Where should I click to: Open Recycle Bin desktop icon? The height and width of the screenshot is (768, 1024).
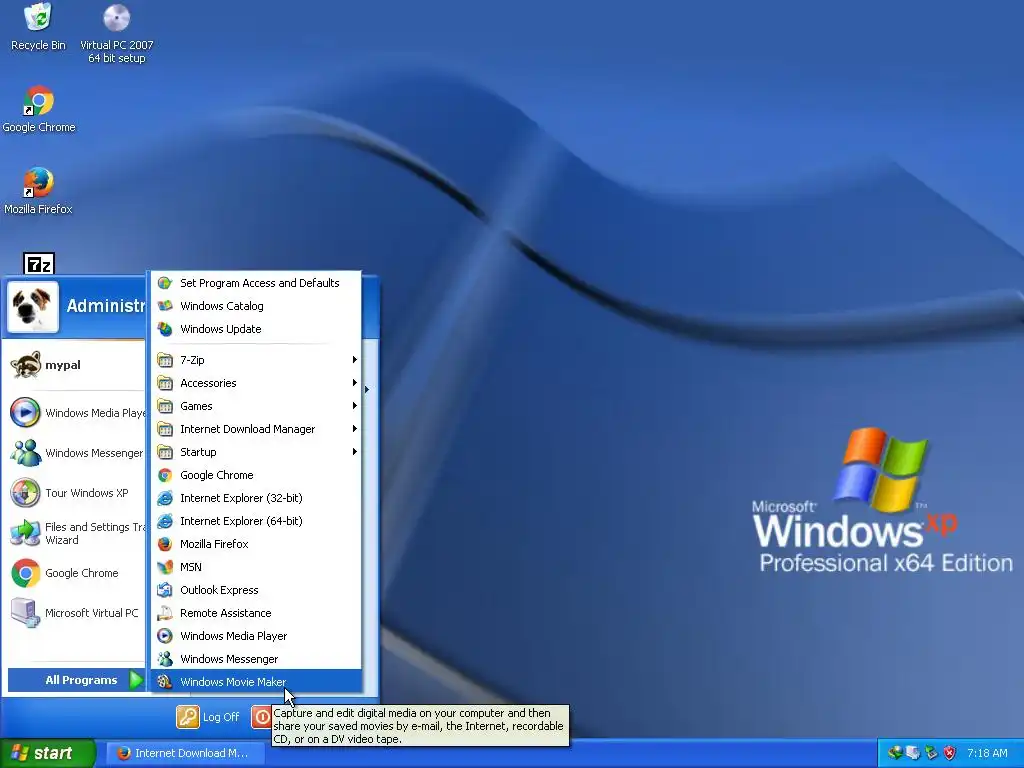(x=38, y=26)
